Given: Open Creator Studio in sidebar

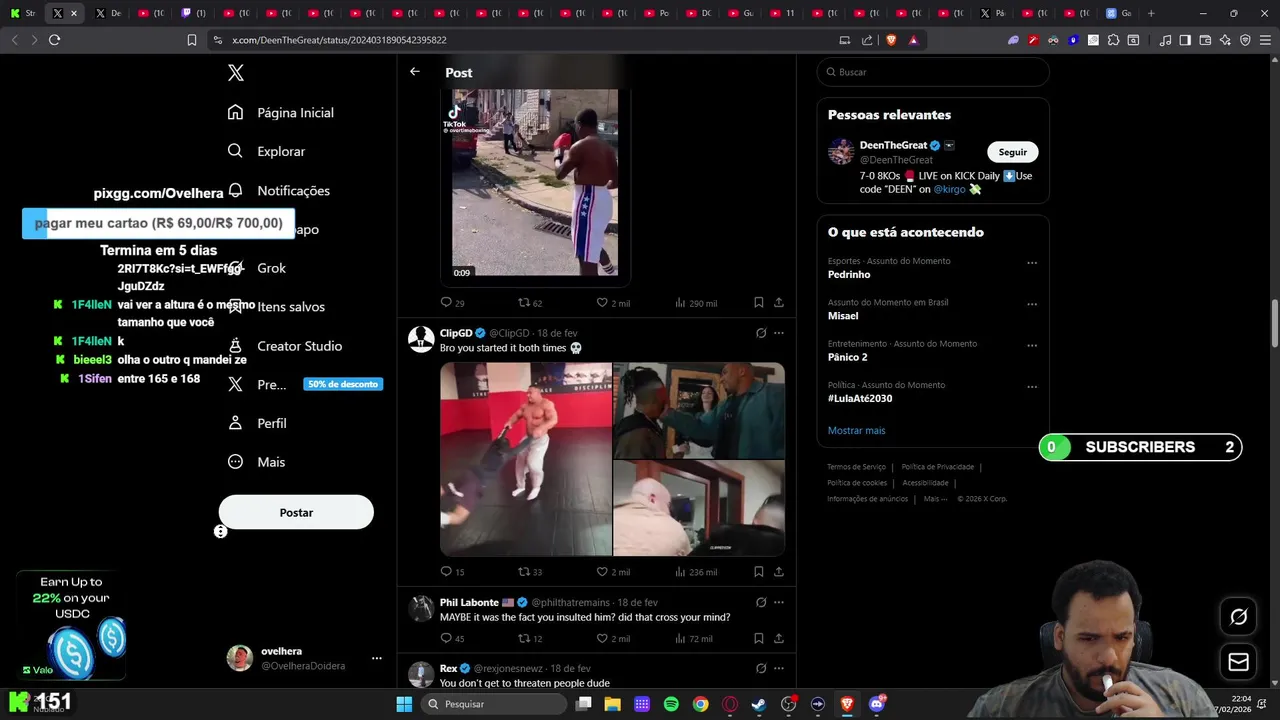Looking at the screenshot, I should (x=285, y=346).
